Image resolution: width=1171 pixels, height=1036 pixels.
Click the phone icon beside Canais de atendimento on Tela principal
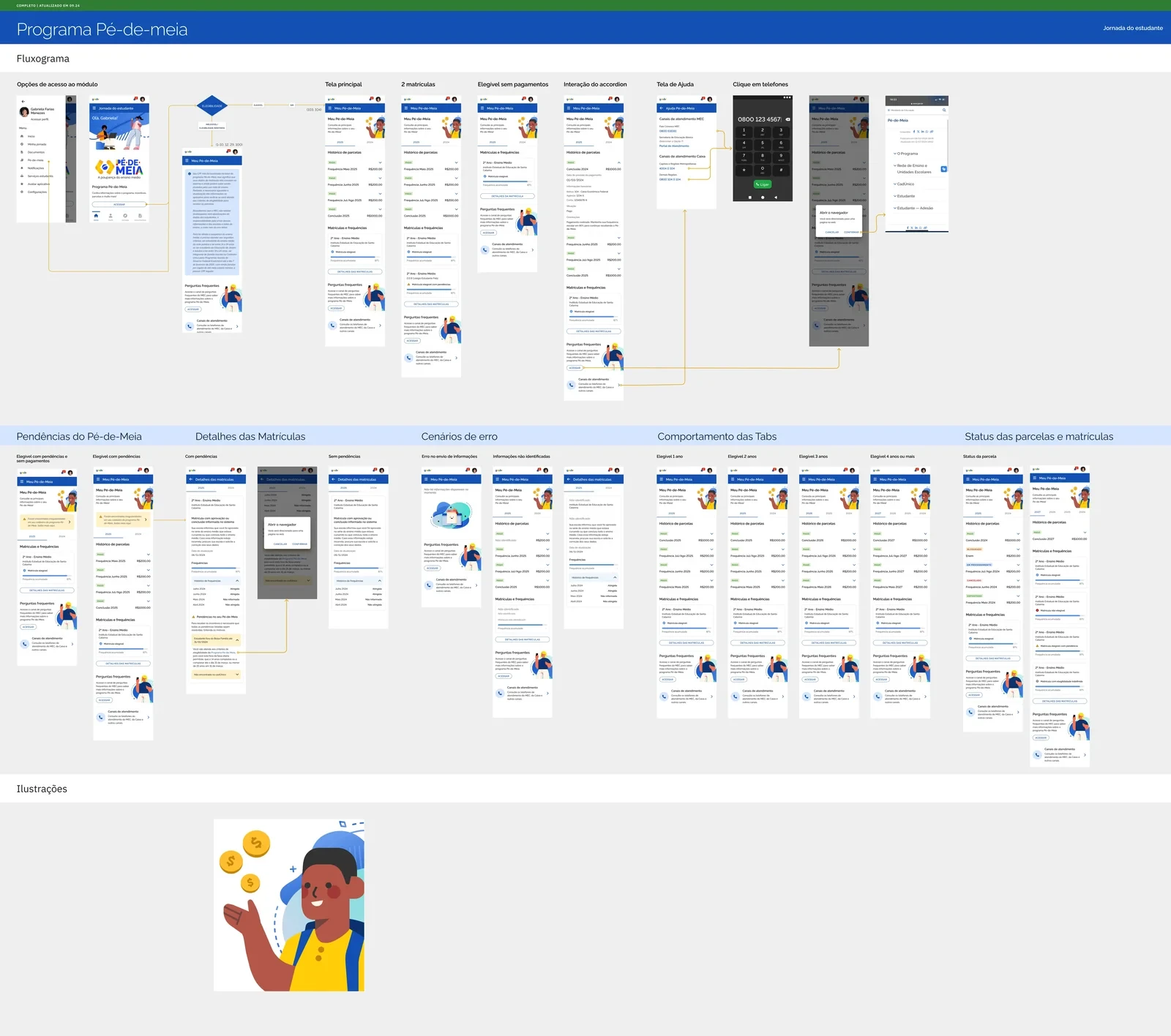[x=332, y=324]
